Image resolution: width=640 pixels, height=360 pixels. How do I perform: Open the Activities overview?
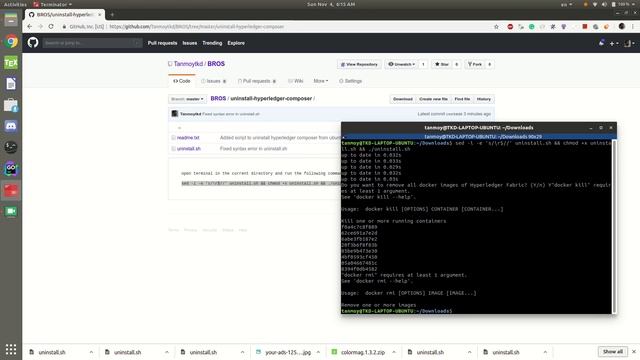tap(15, 4)
